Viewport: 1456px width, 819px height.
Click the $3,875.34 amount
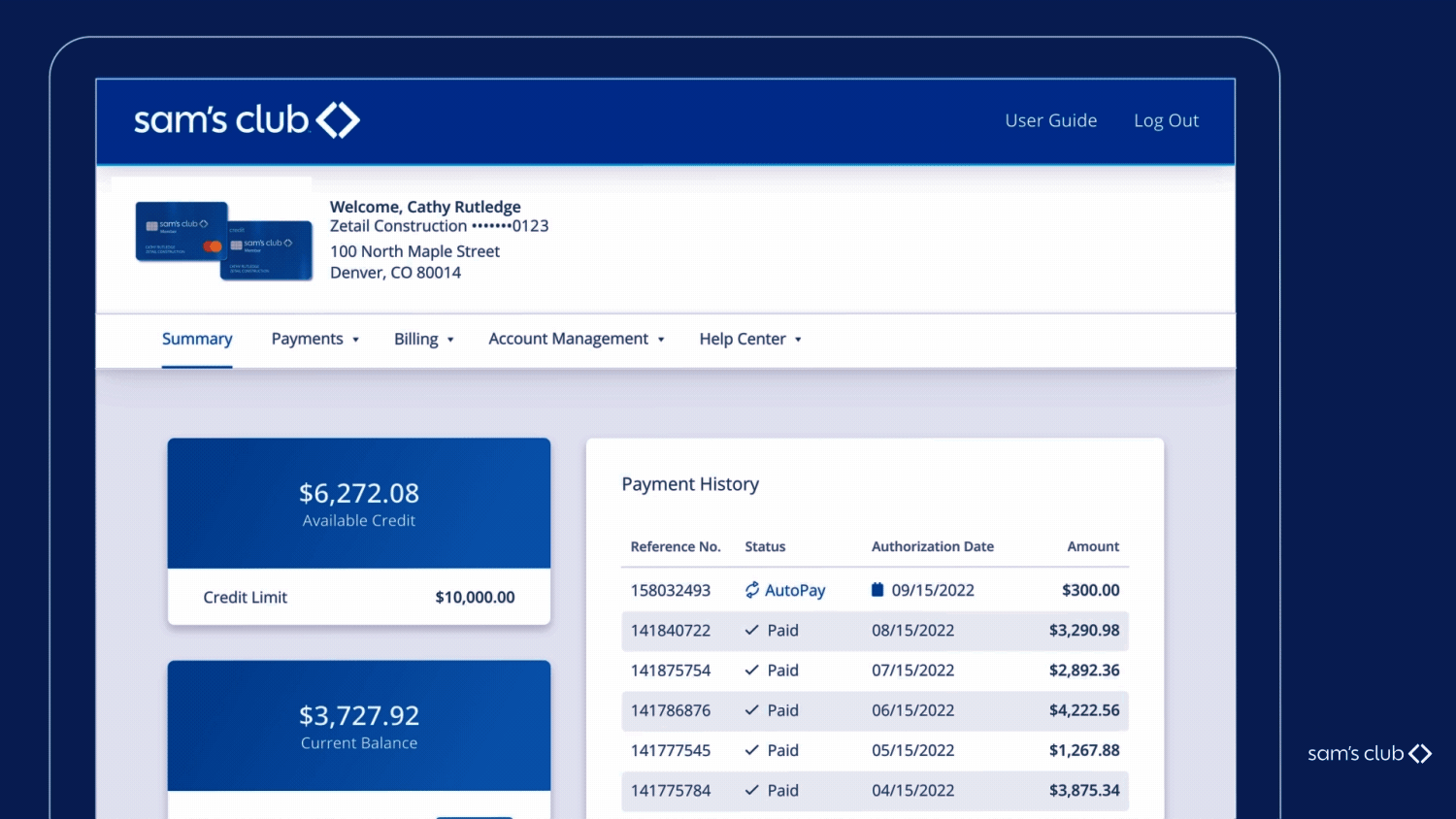(1084, 791)
